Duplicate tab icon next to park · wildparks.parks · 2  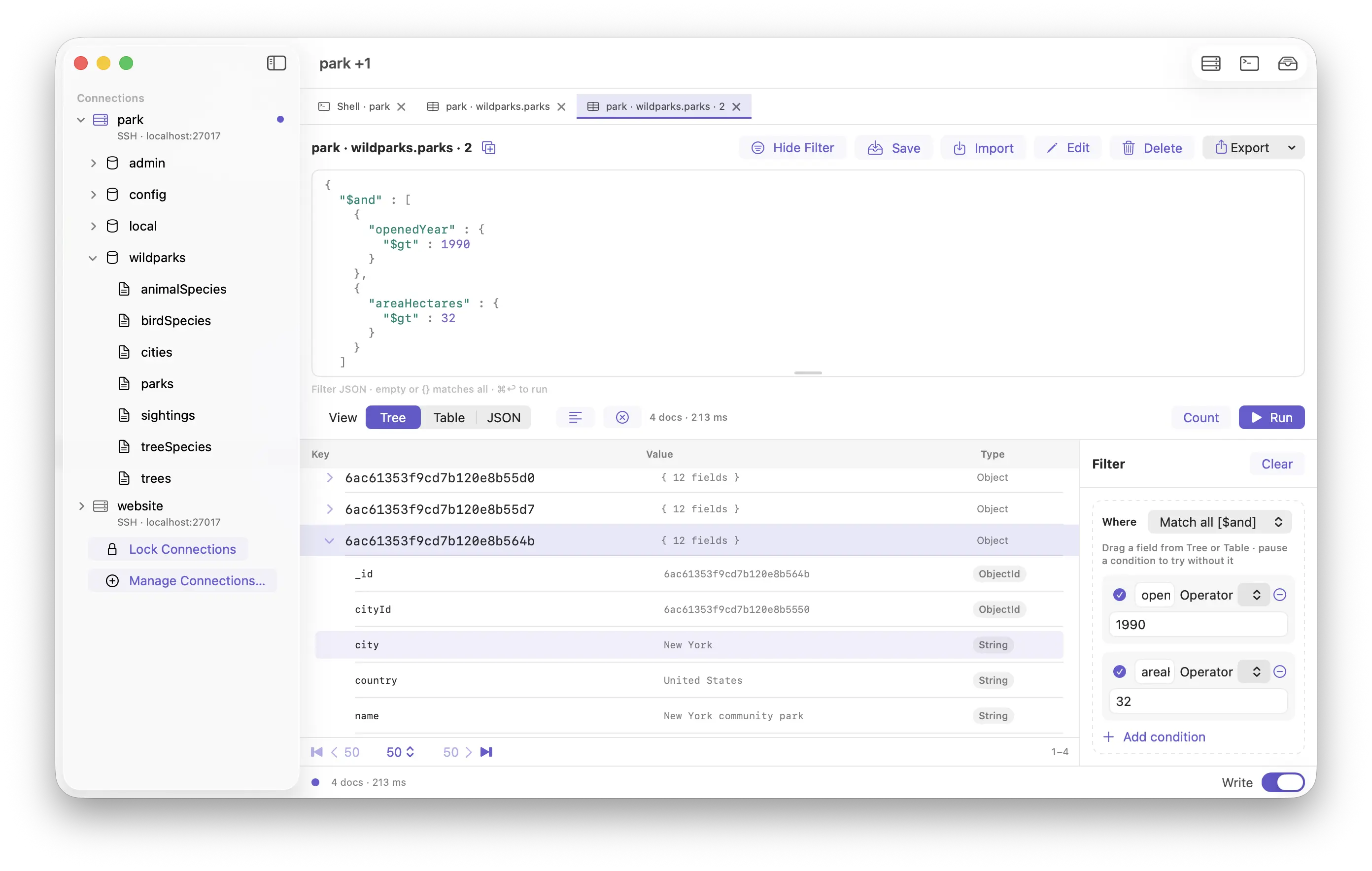coord(488,148)
